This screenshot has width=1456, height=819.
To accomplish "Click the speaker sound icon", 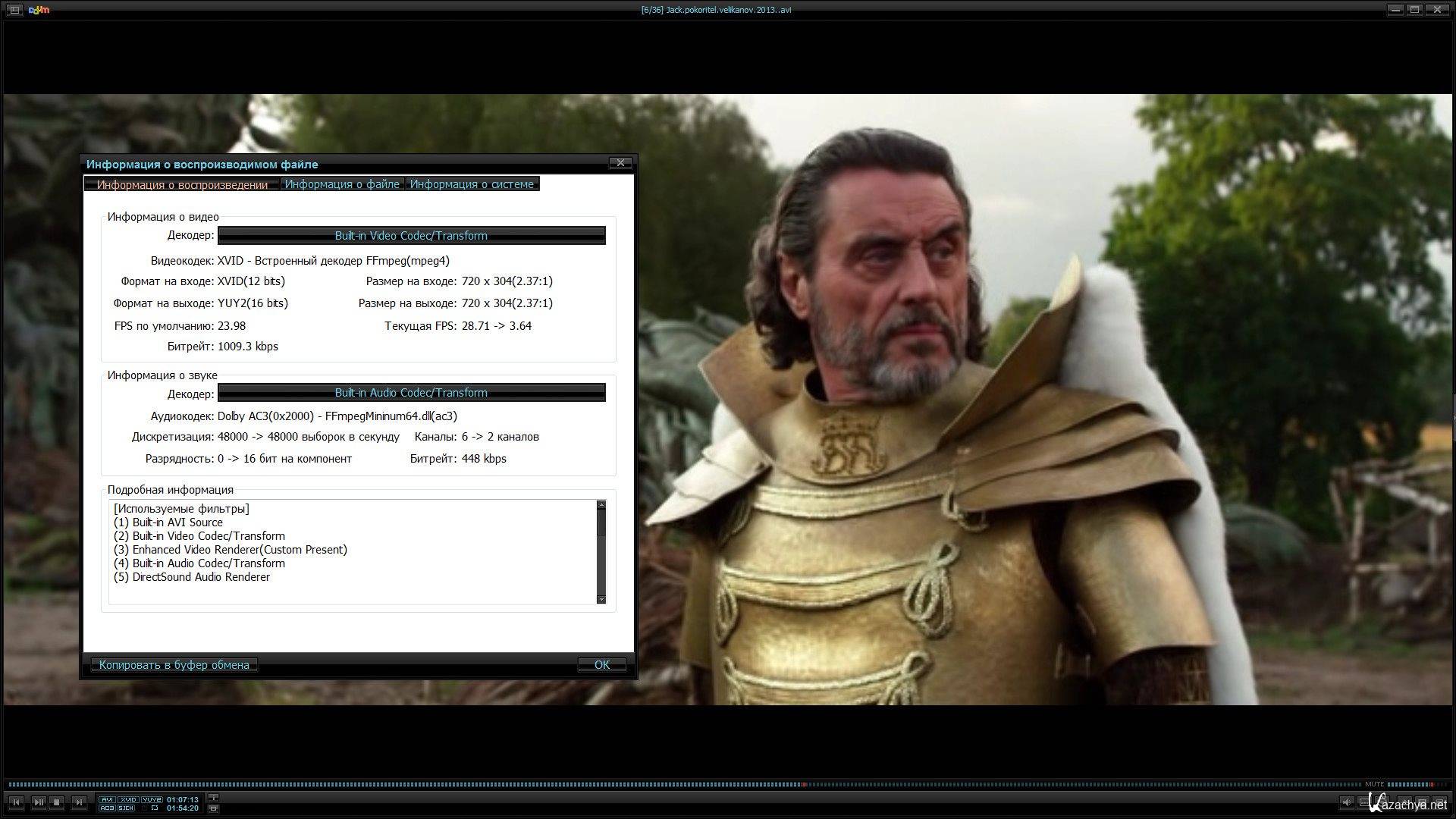I will (x=1347, y=802).
